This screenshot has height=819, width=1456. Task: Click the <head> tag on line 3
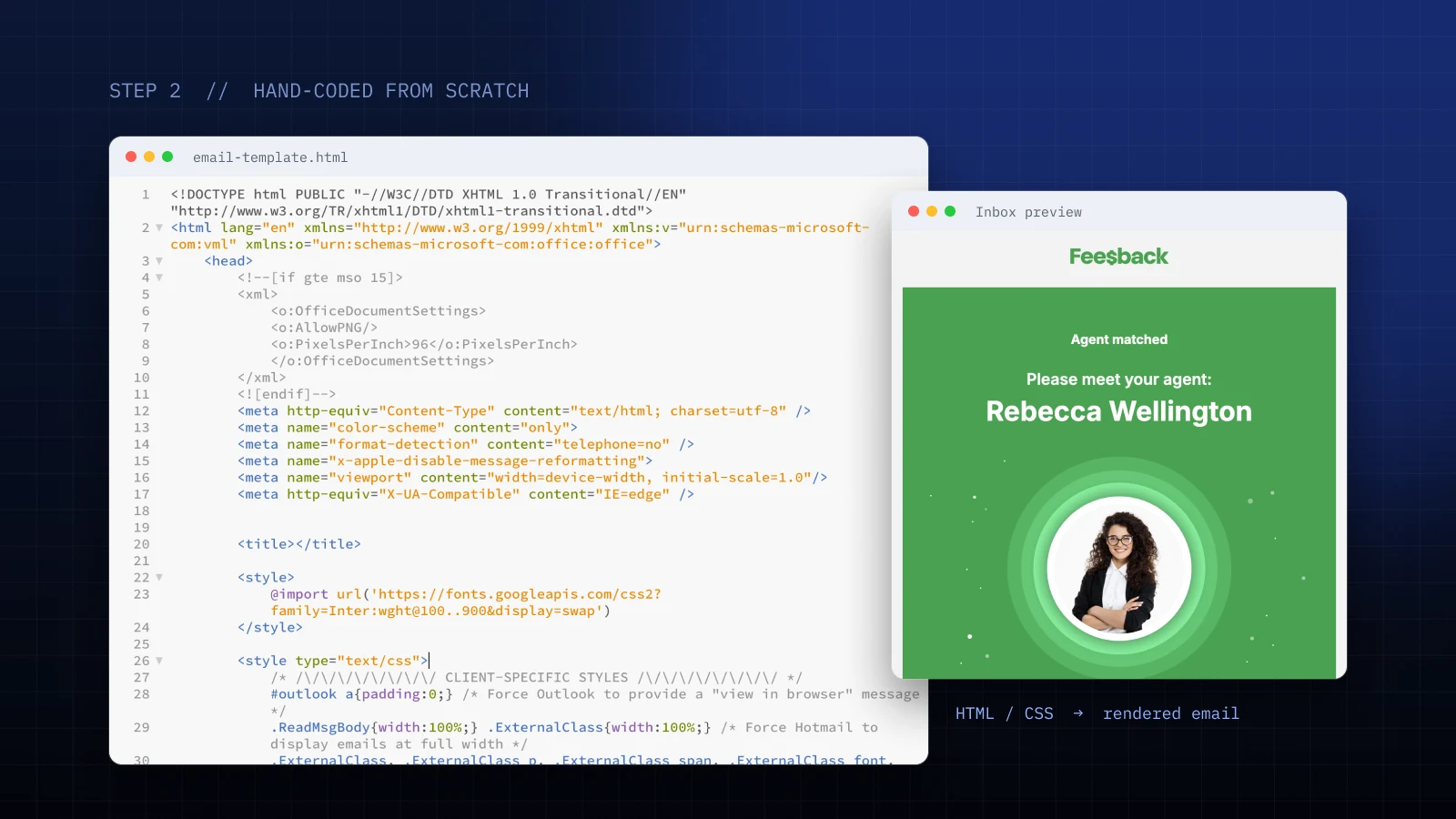click(228, 261)
